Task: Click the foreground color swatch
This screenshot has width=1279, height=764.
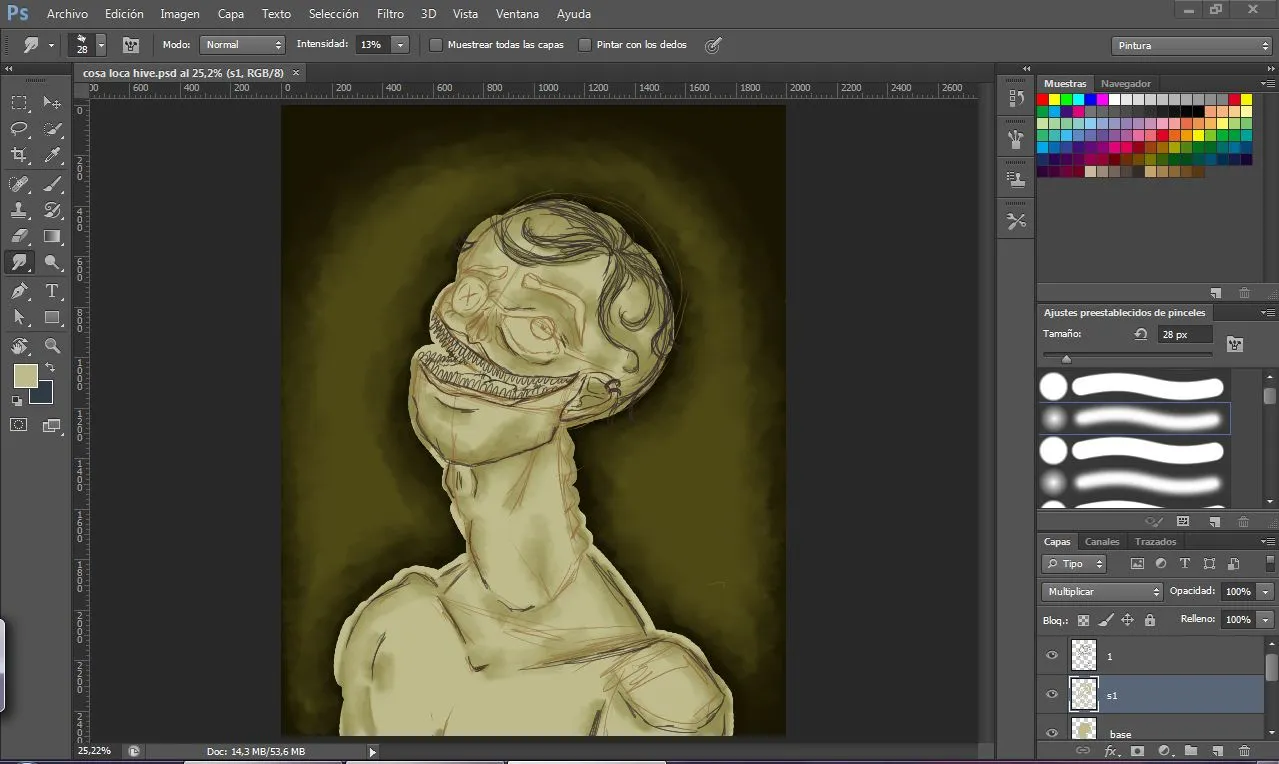Action: 25,375
